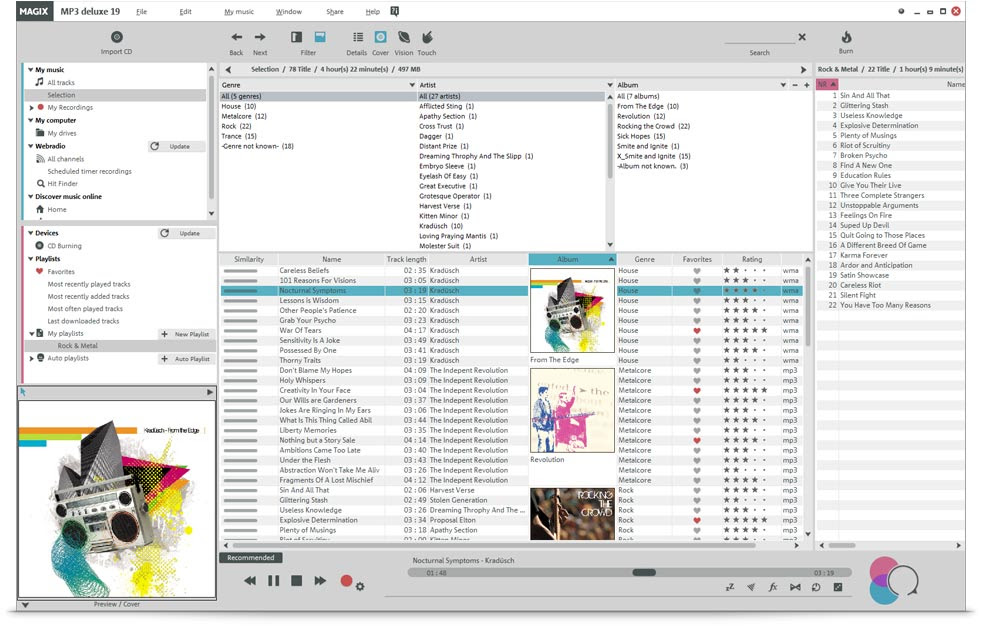Image resolution: width=982 pixels, height=630 pixels.
Task: Collapse the Webradio section
Action: (x=30, y=146)
